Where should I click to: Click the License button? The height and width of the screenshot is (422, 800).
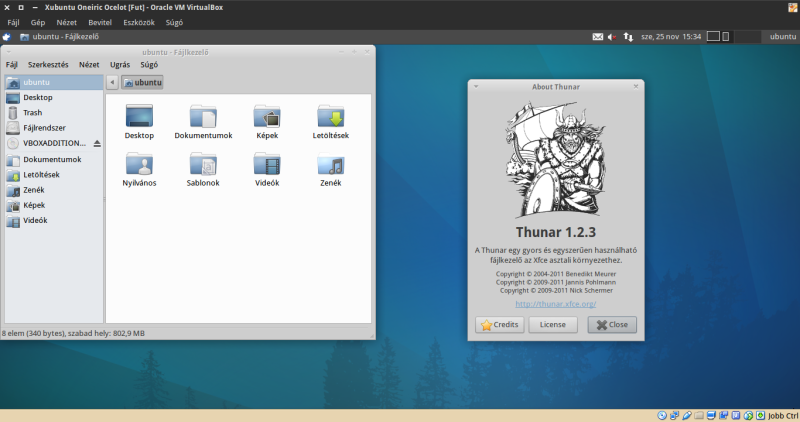click(553, 325)
